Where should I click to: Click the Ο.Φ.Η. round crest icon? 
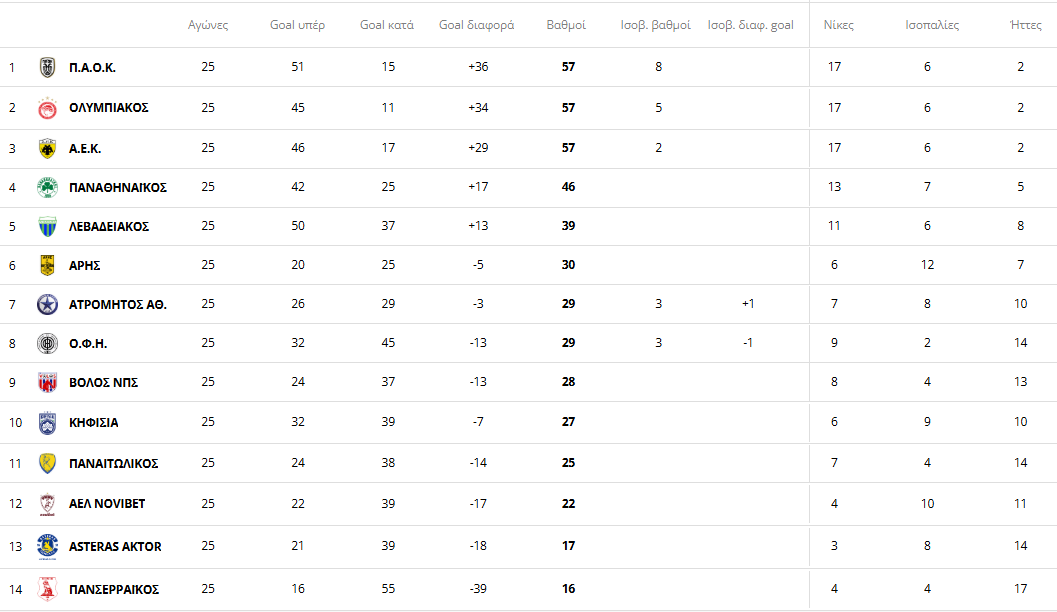(x=47, y=343)
